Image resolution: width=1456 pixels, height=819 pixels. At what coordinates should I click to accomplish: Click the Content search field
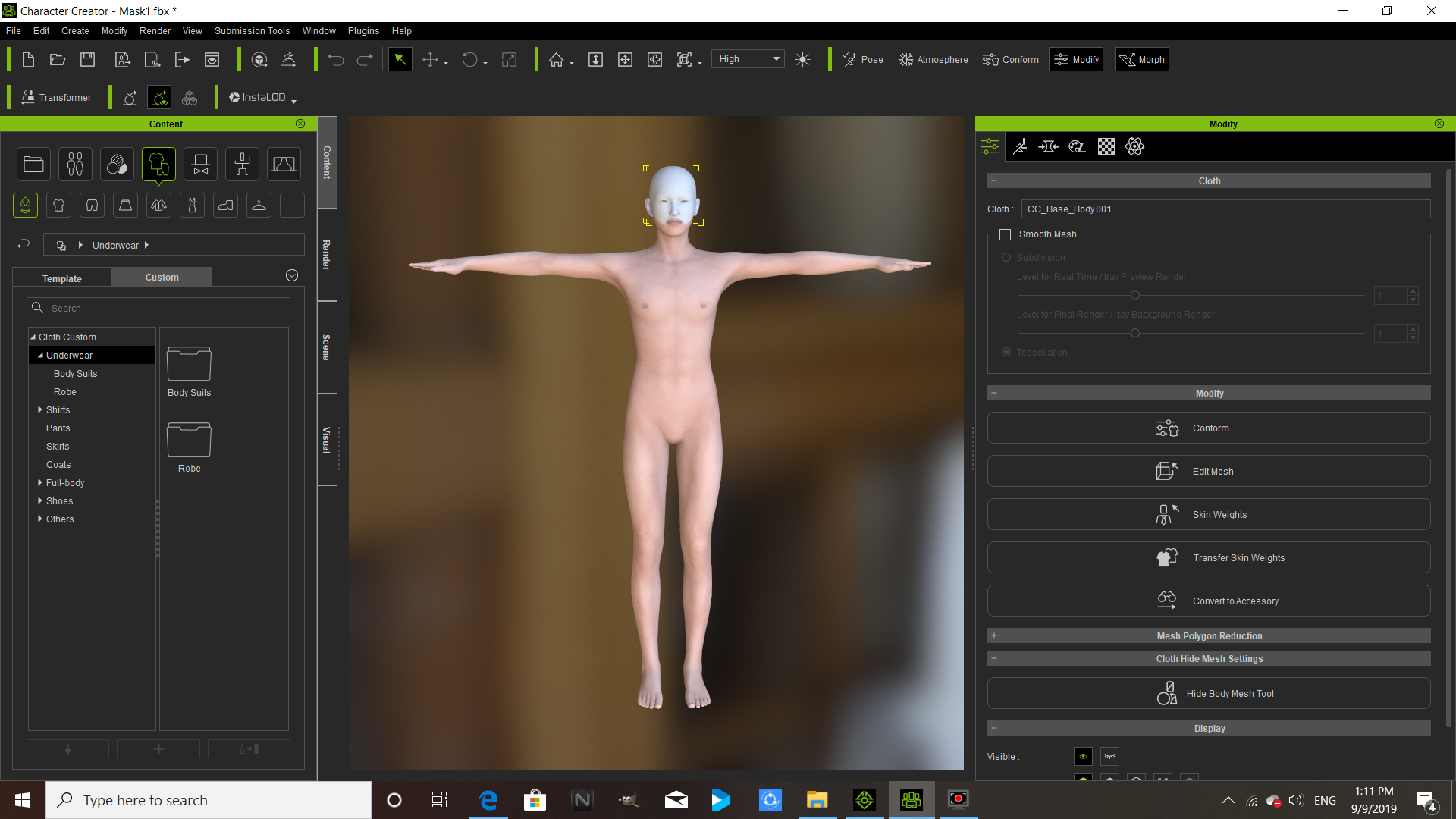tap(158, 308)
